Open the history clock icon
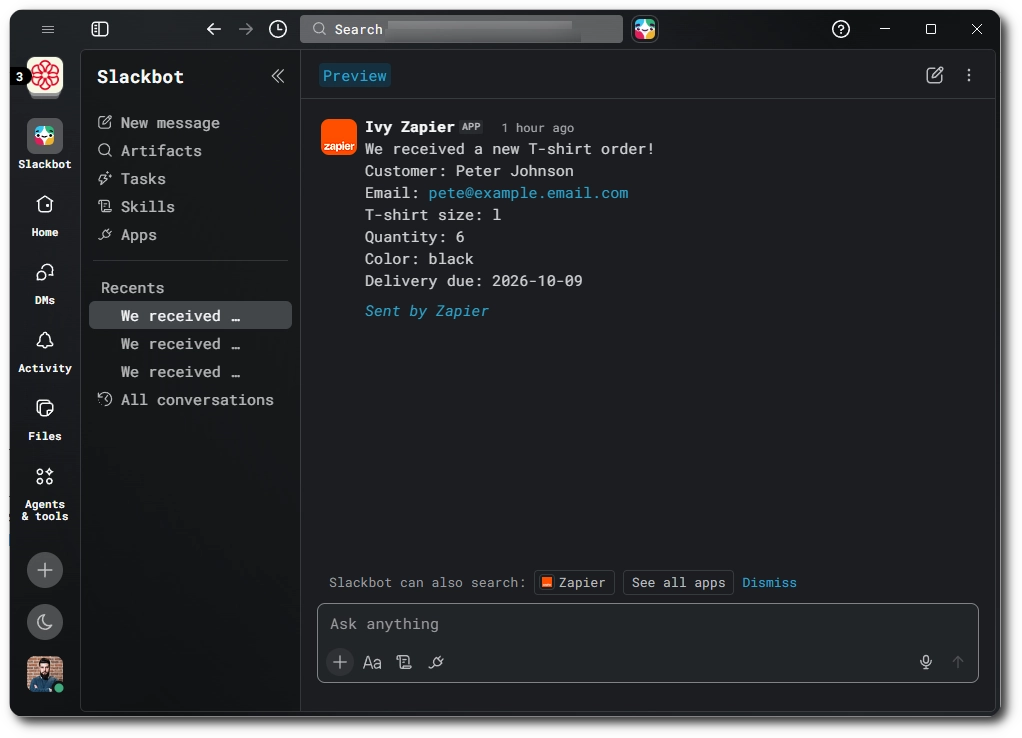The image size is (1022, 738). (x=278, y=29)
